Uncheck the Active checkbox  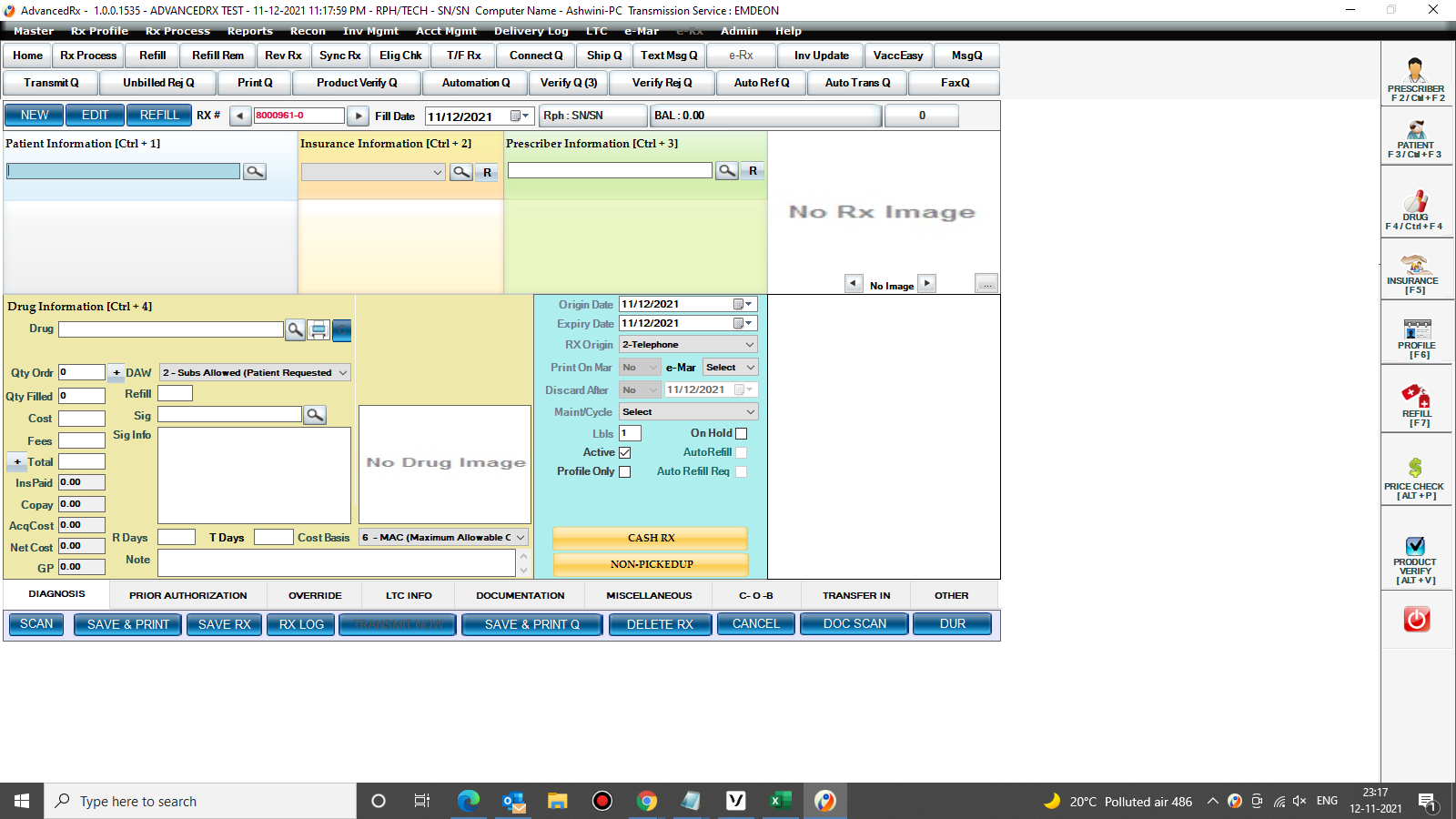tap(625, 452)
